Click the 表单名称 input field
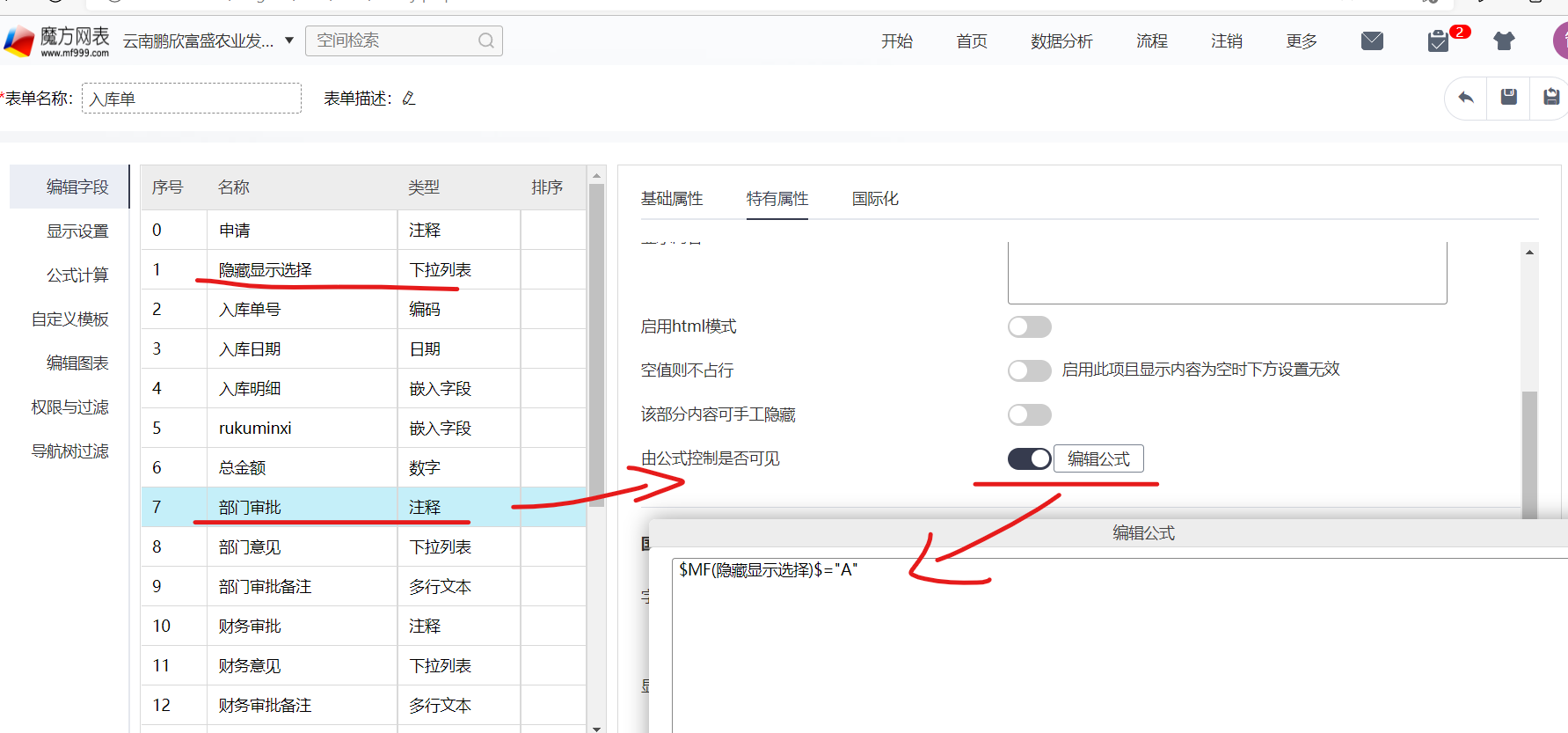1568x733 pixels. tap(192, 98)
